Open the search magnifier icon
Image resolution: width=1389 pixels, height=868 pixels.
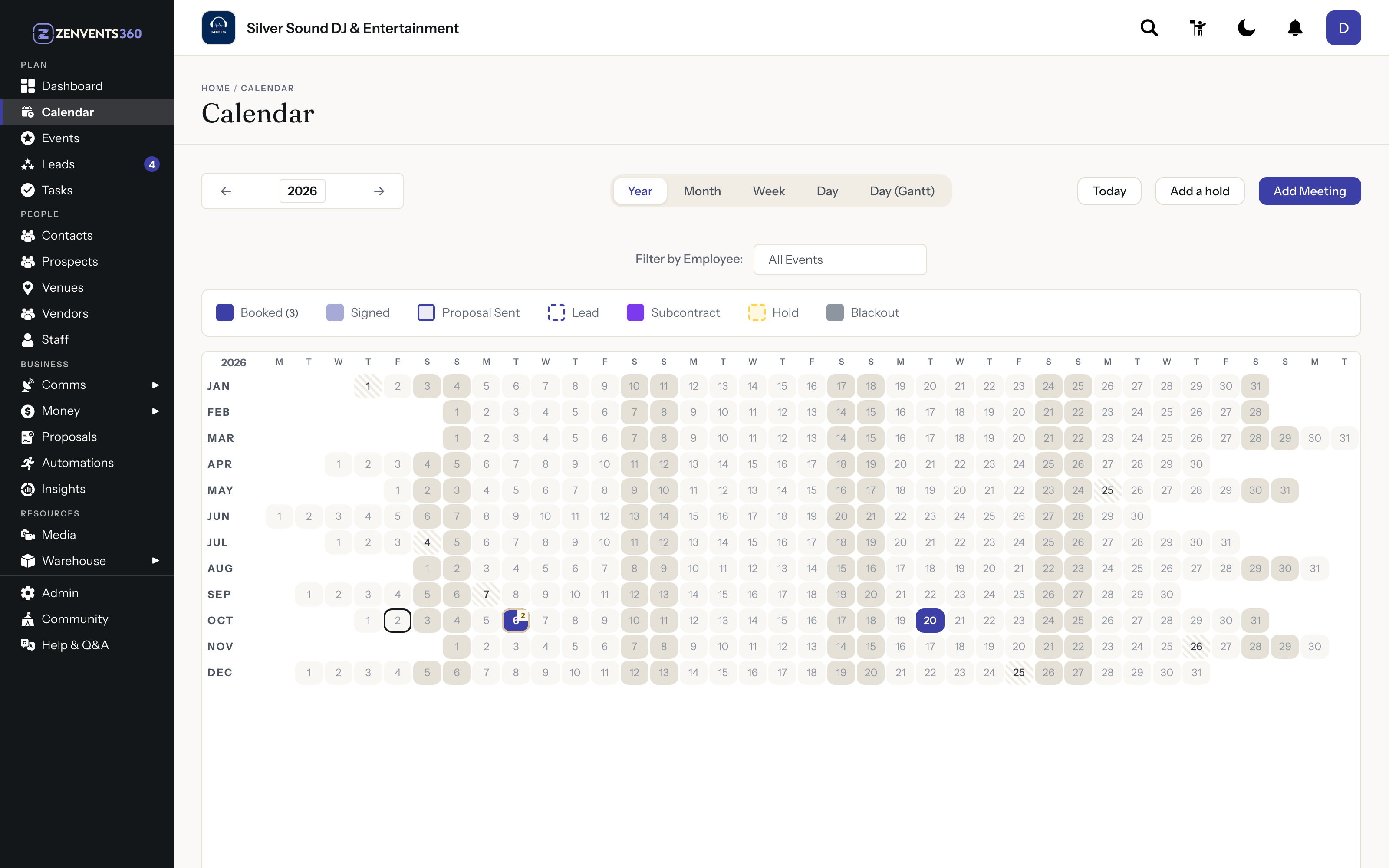1149,27
